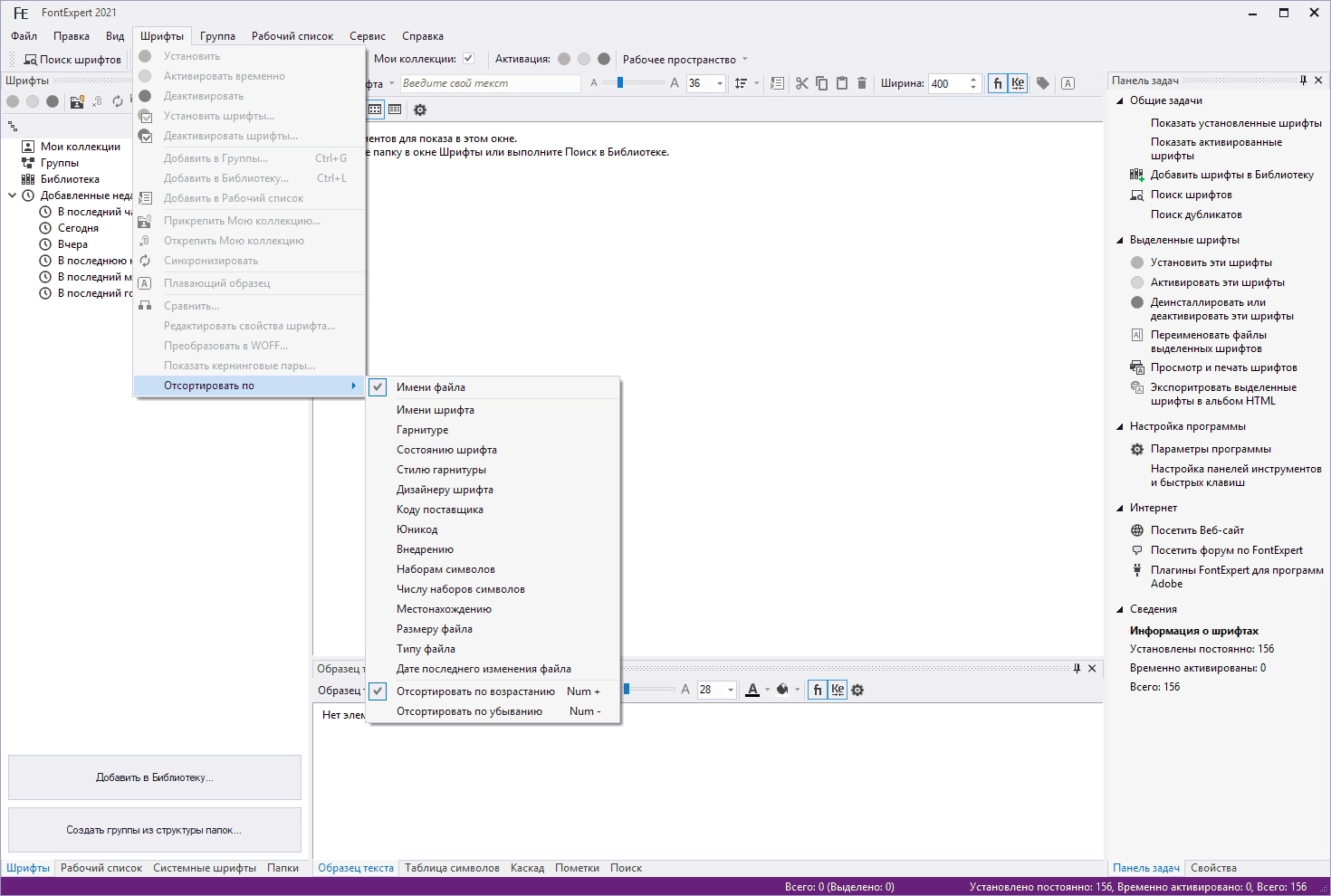Viewport: 1331px width, 896px height.
Task: Choose sort by Размеру файла
Action: click(x=493, y=629)
